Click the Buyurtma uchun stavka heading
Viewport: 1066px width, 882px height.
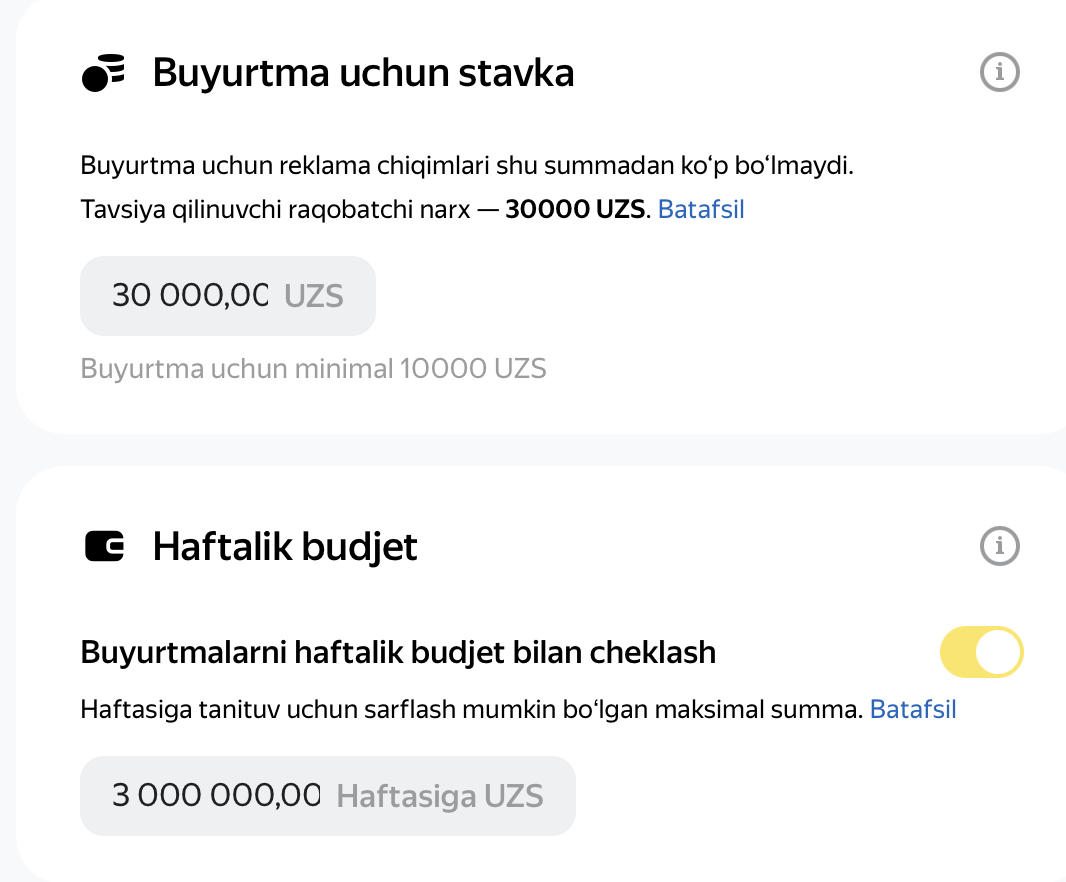[363, 73]
